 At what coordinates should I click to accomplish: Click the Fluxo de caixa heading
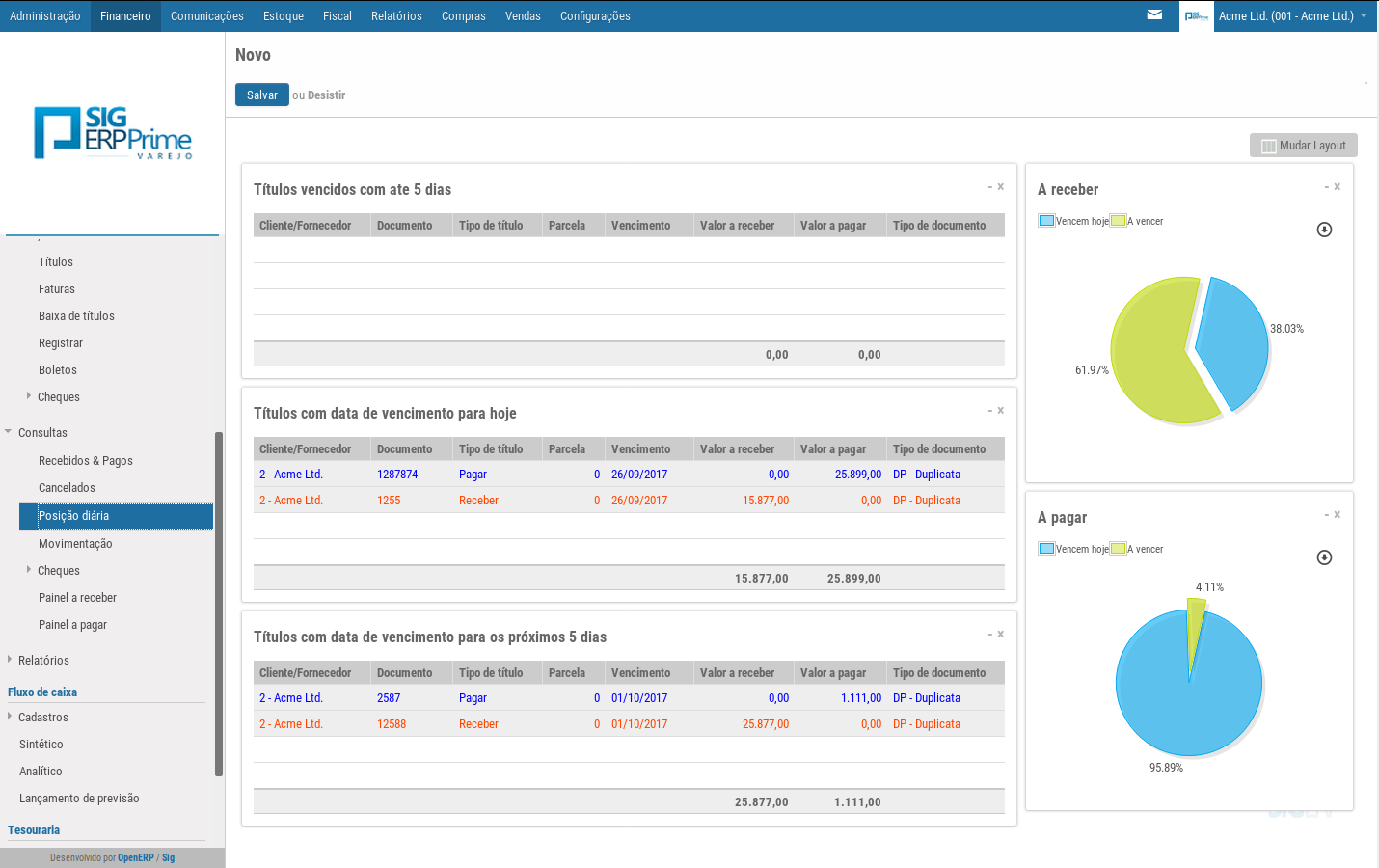pyautogui.click(x=42, y=692)
